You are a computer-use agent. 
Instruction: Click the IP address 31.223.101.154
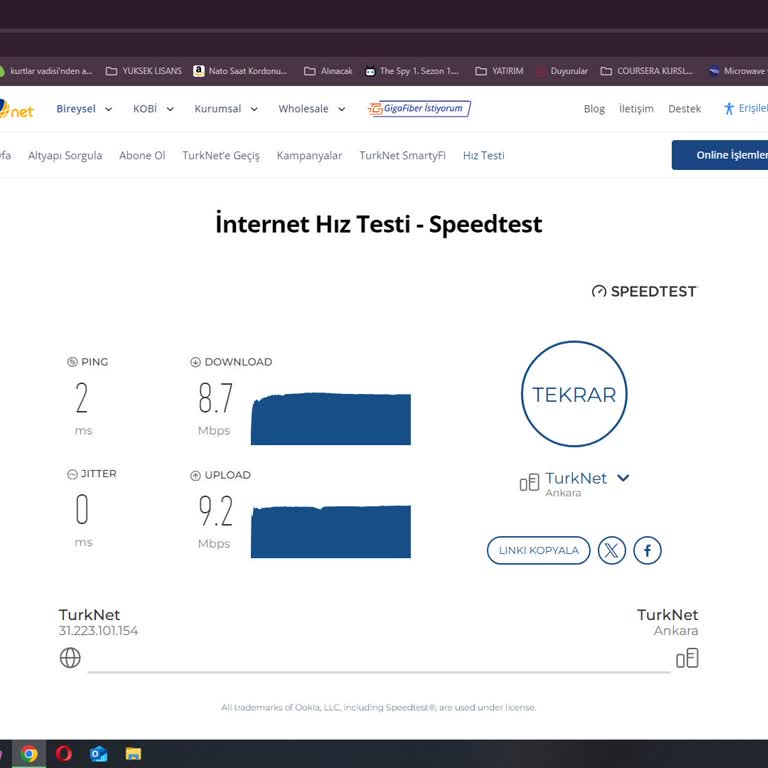pos(98,631)
